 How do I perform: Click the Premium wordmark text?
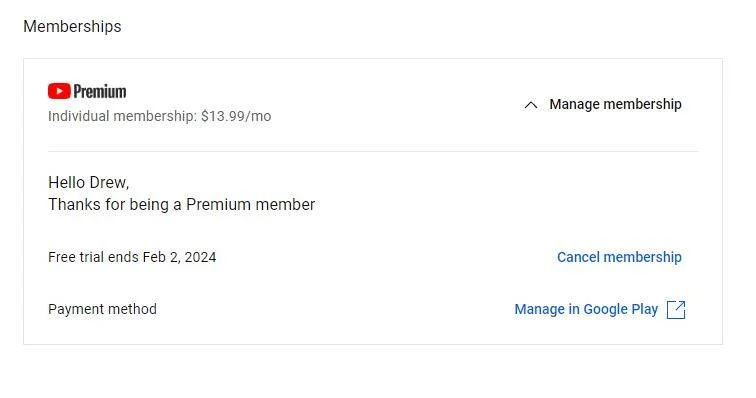click(100, 91)
